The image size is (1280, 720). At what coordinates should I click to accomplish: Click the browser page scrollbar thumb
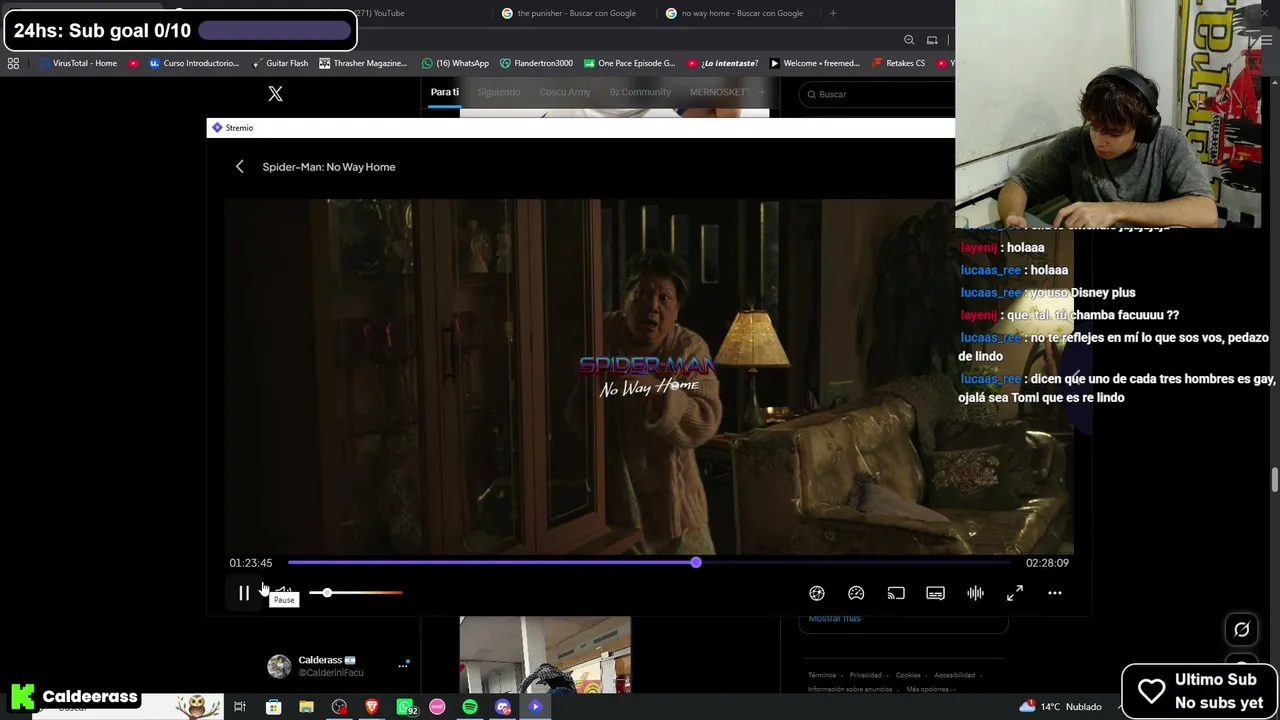pos(1274,479)
